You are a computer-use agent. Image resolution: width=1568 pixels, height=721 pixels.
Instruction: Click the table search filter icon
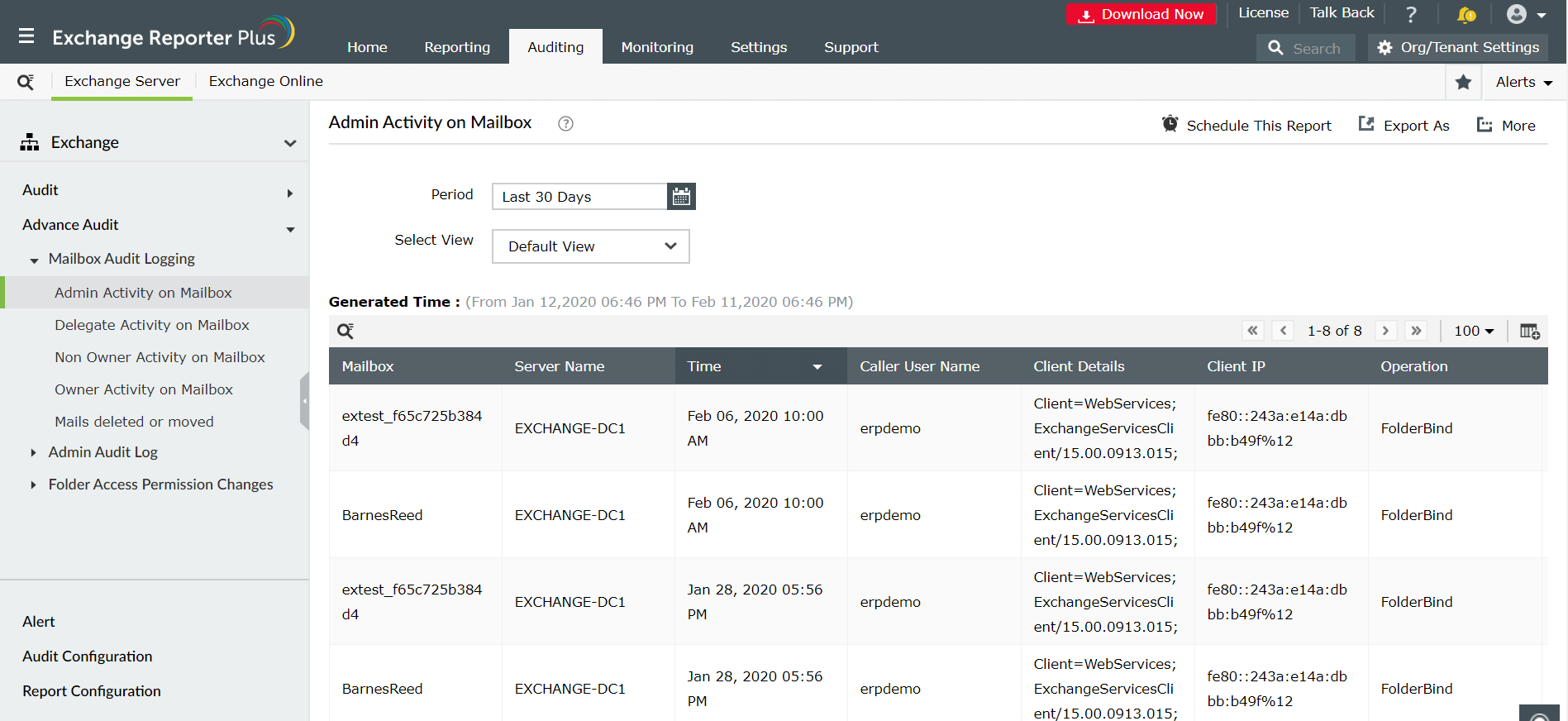click(x=346, y=331)
